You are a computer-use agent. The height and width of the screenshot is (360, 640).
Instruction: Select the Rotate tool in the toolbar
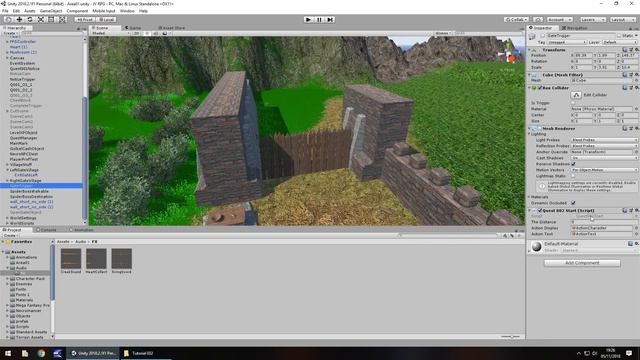[x=30, y=19]
